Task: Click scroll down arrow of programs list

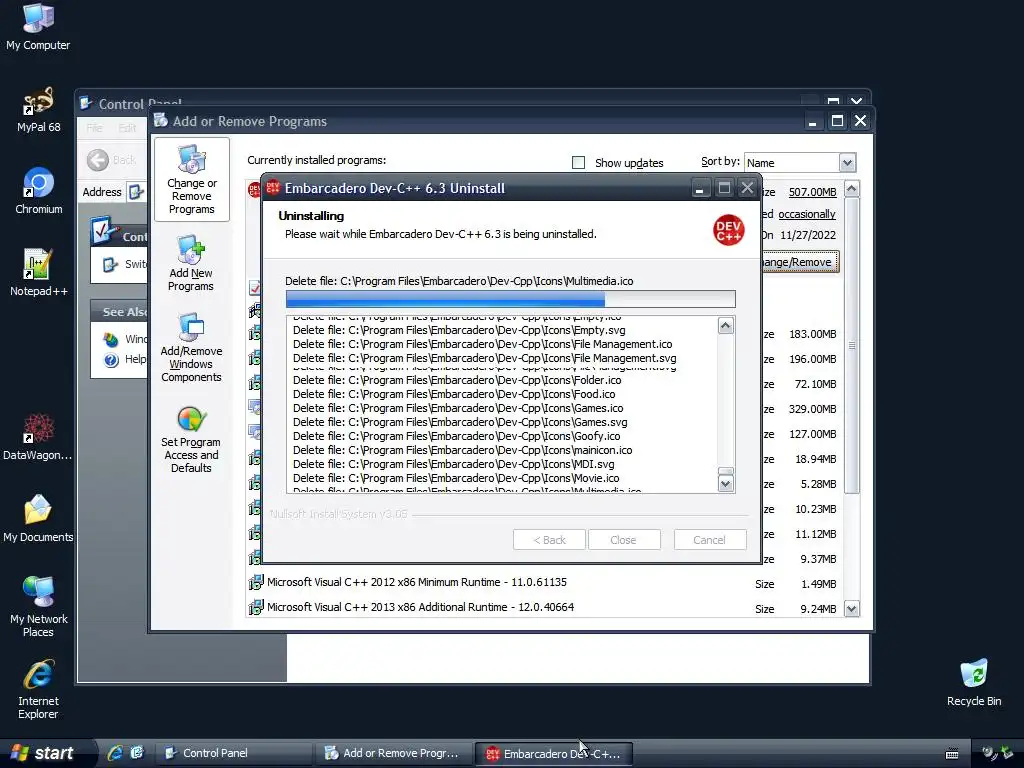Action: pos(852,609)
